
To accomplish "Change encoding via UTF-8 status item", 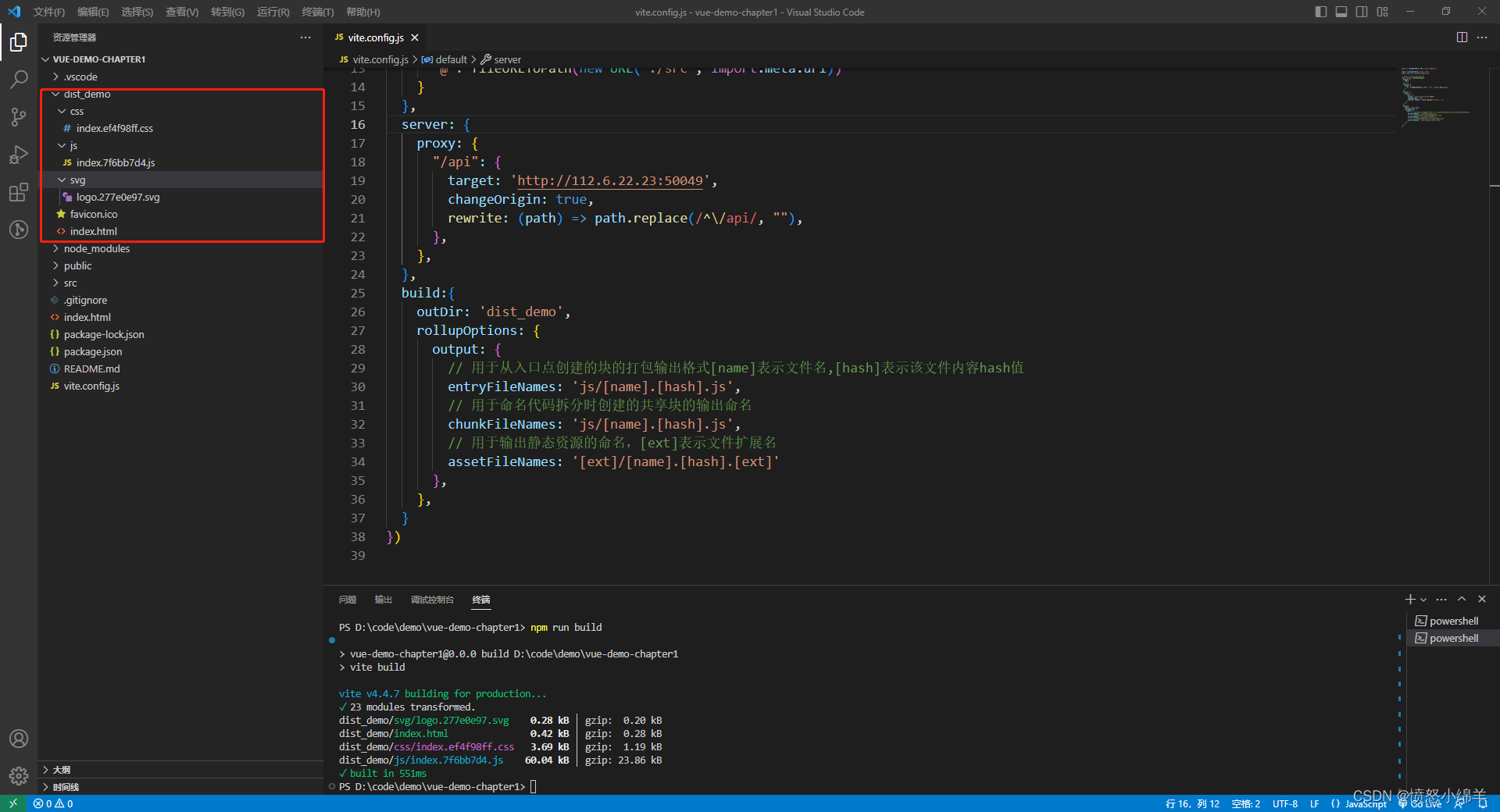I will [1285, 803].
